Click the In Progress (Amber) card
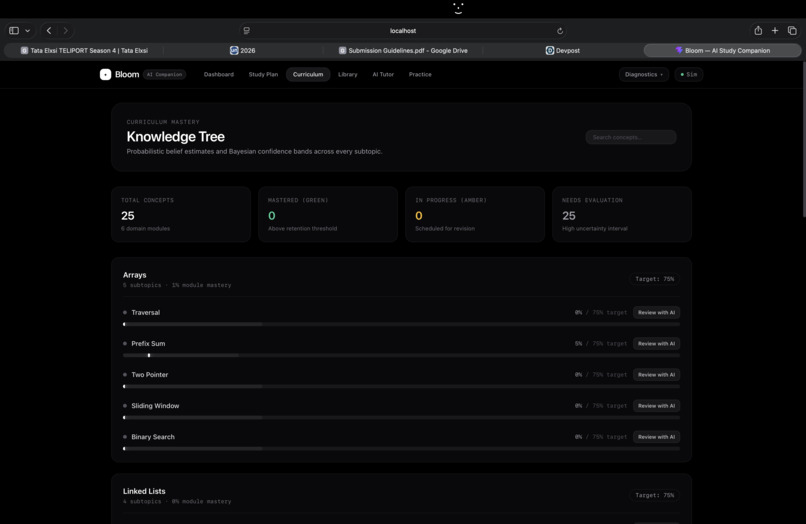The width and height of the screenshot is (806, 524). pos(475,214)
